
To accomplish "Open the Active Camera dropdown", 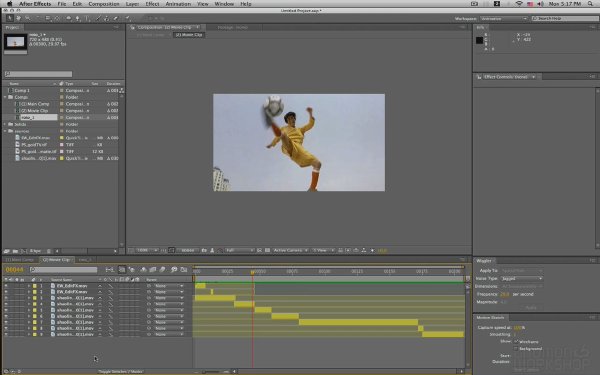I will (290, 250).
